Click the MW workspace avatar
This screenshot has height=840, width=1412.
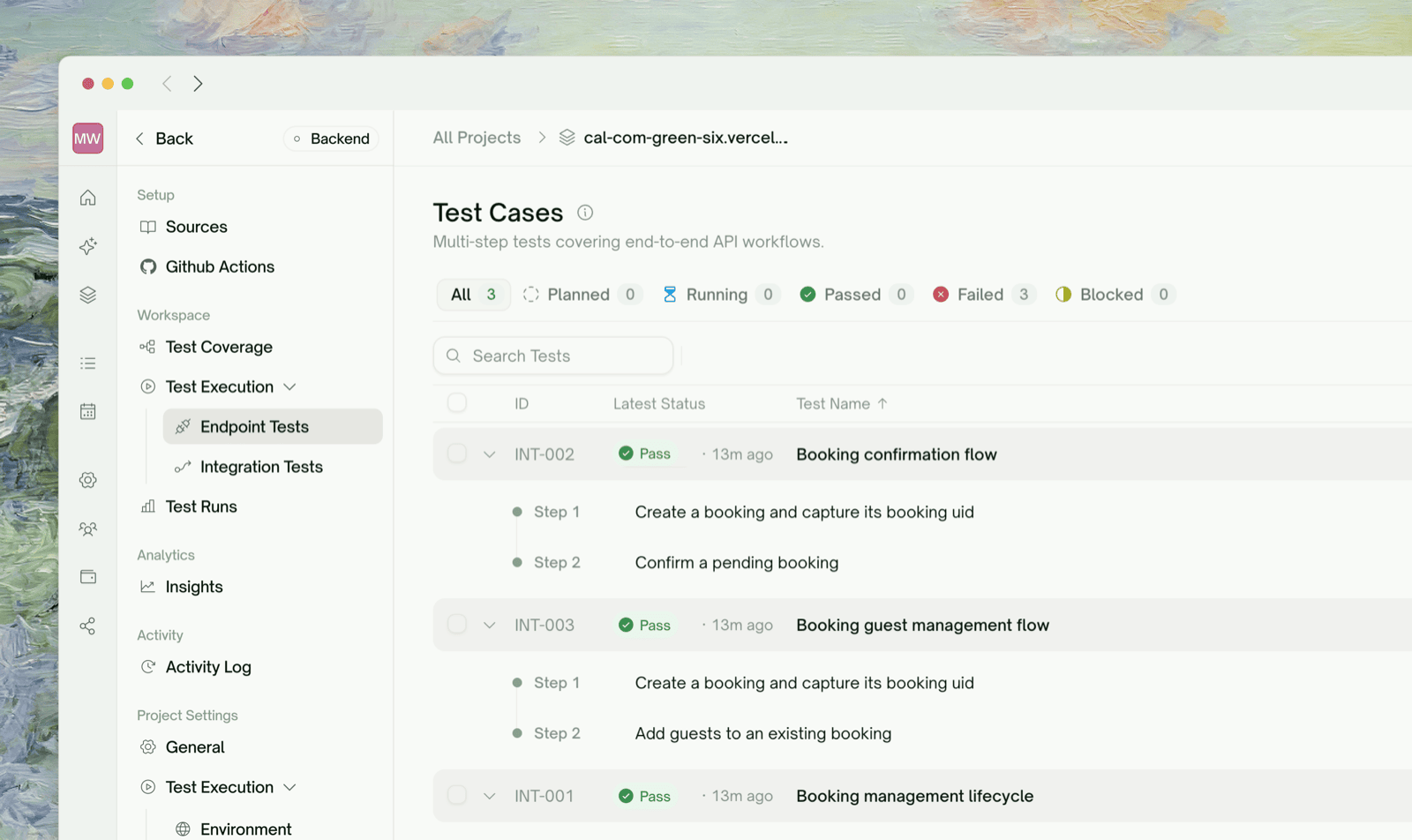click(87, 139)
